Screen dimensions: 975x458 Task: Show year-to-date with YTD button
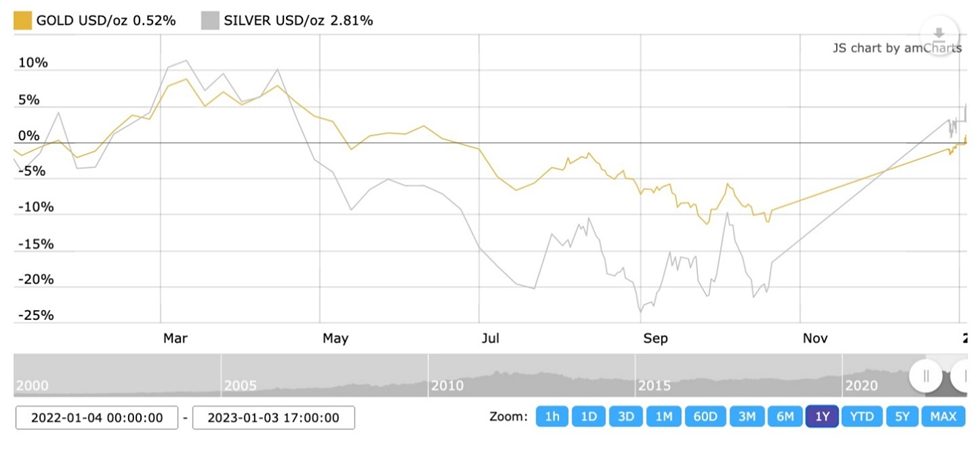862,417
